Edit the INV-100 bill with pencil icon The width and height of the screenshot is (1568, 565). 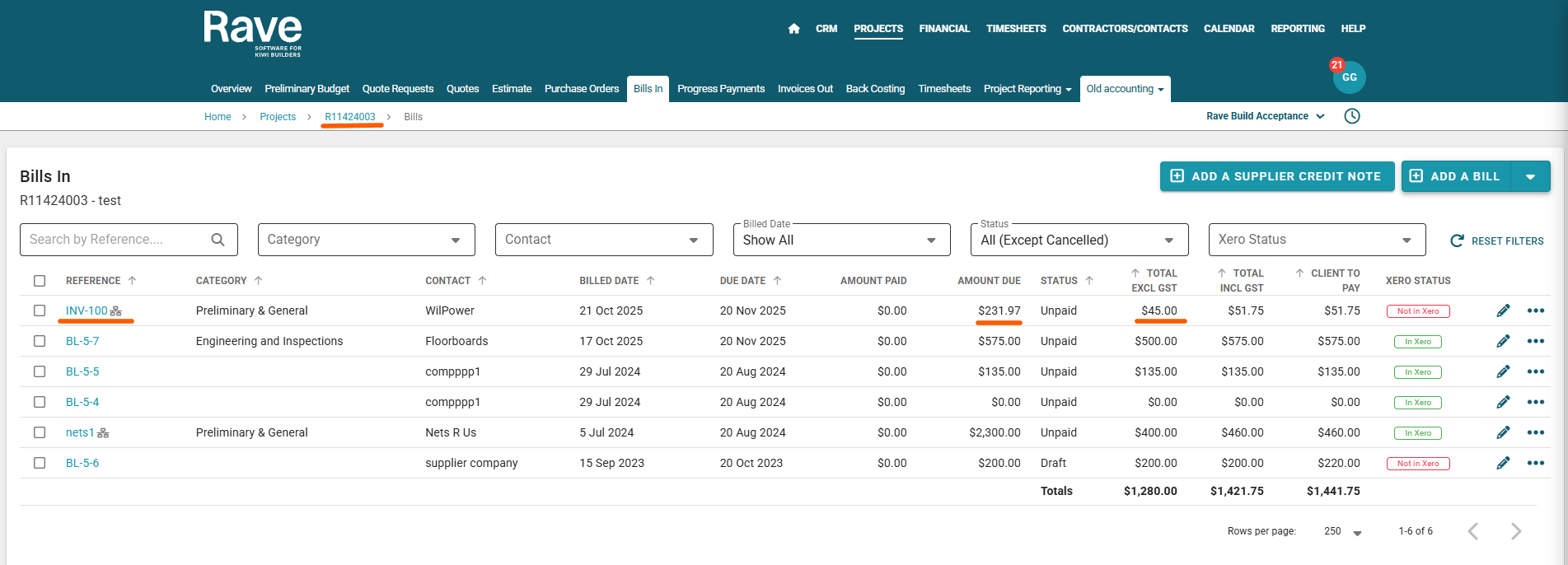(1503, 311)
